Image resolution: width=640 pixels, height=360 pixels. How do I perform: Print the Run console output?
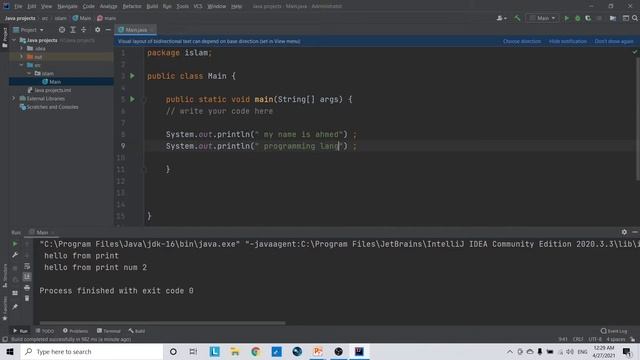27,288
